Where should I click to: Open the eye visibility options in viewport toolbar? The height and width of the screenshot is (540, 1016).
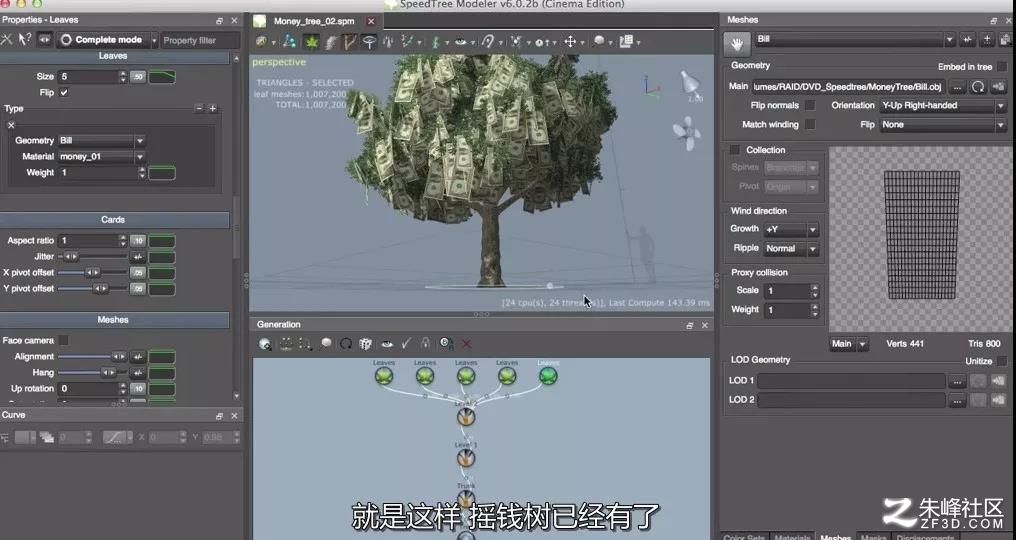[x=461, y=42]
